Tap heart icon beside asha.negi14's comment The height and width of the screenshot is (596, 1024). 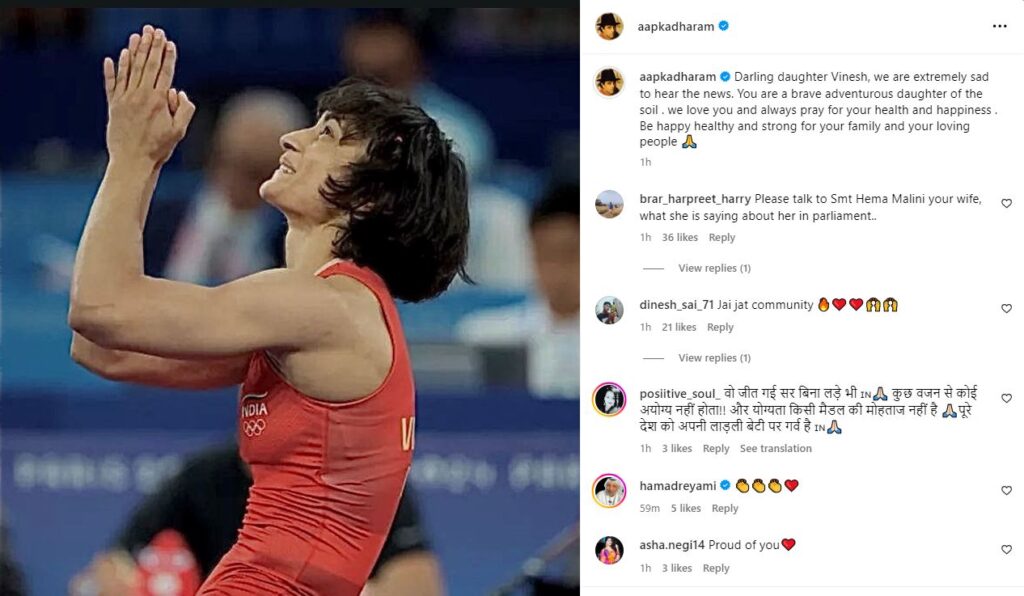tap(1006, 550)
